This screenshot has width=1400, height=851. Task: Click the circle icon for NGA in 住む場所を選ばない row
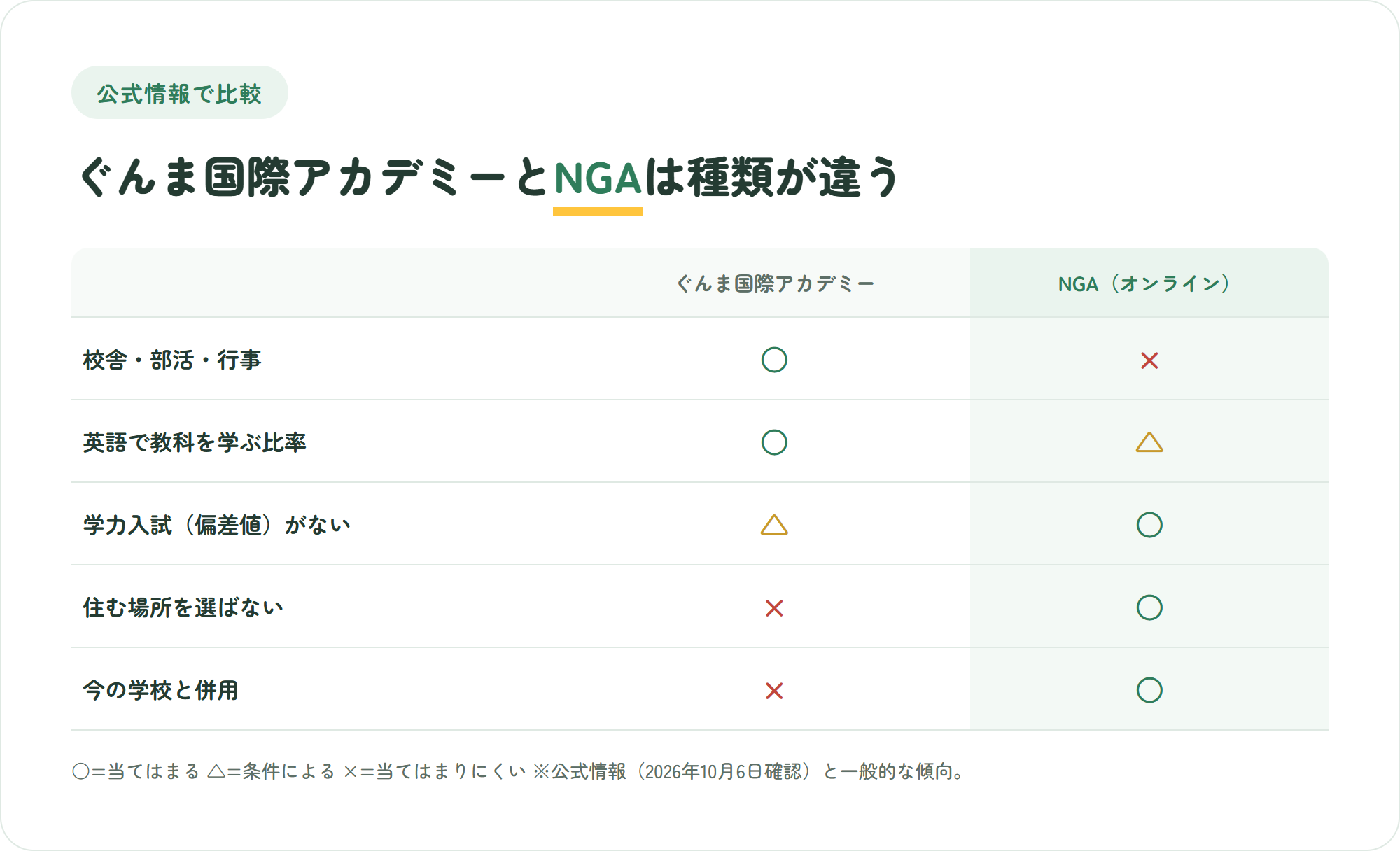click(x=1149, y=607)
